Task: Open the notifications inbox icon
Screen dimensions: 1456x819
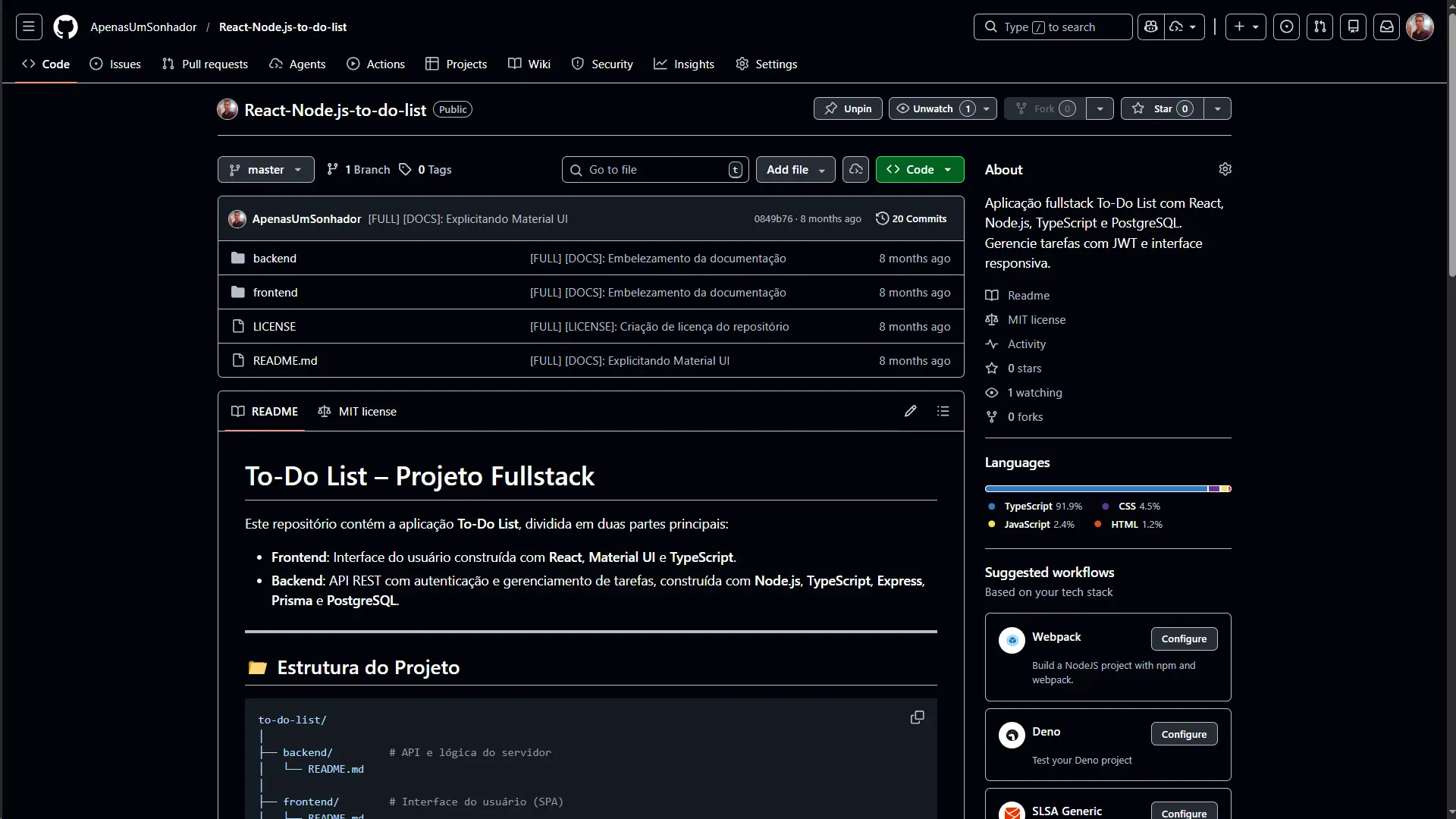Action: 1386,27
